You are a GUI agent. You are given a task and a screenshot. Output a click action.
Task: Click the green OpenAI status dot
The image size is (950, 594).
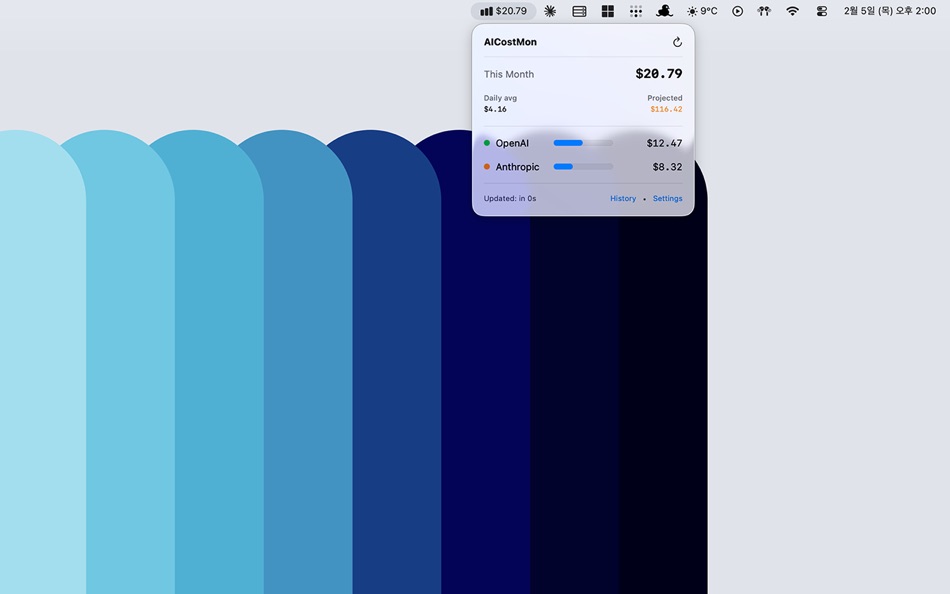tap(487, 143)
